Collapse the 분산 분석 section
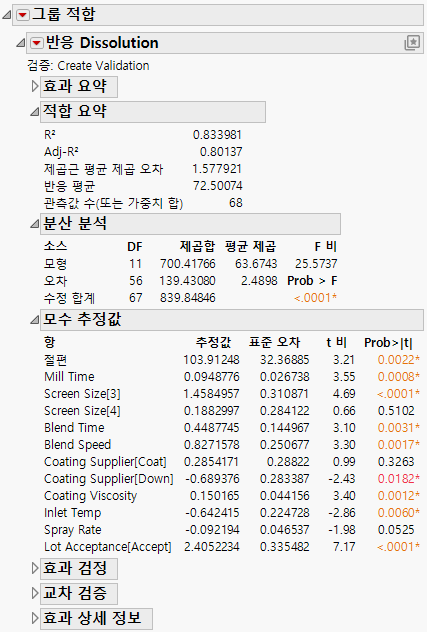 pyautogui.click(x=35, y=224)
